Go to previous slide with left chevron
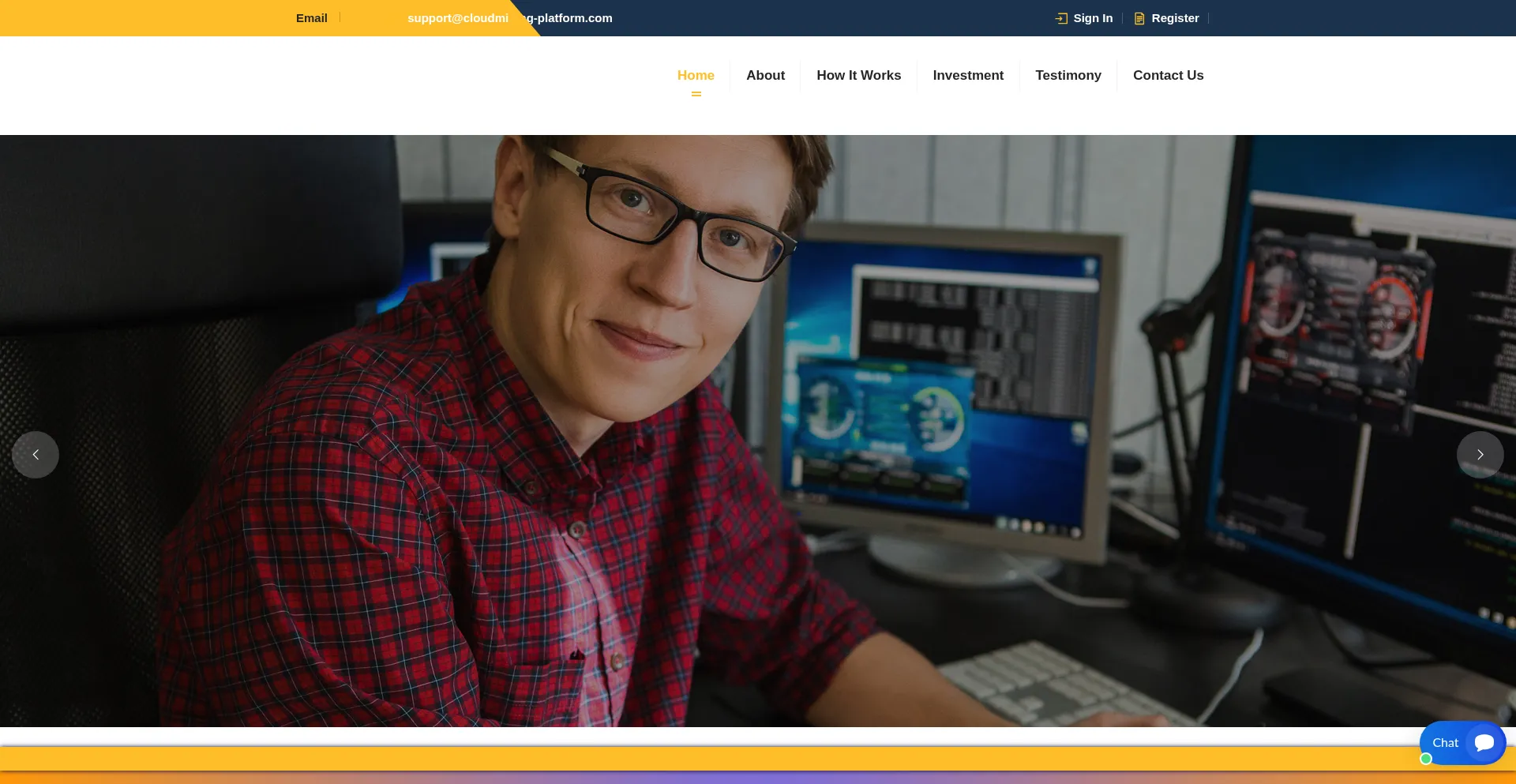The image size is (1516, 784). [x=36, y=455]
